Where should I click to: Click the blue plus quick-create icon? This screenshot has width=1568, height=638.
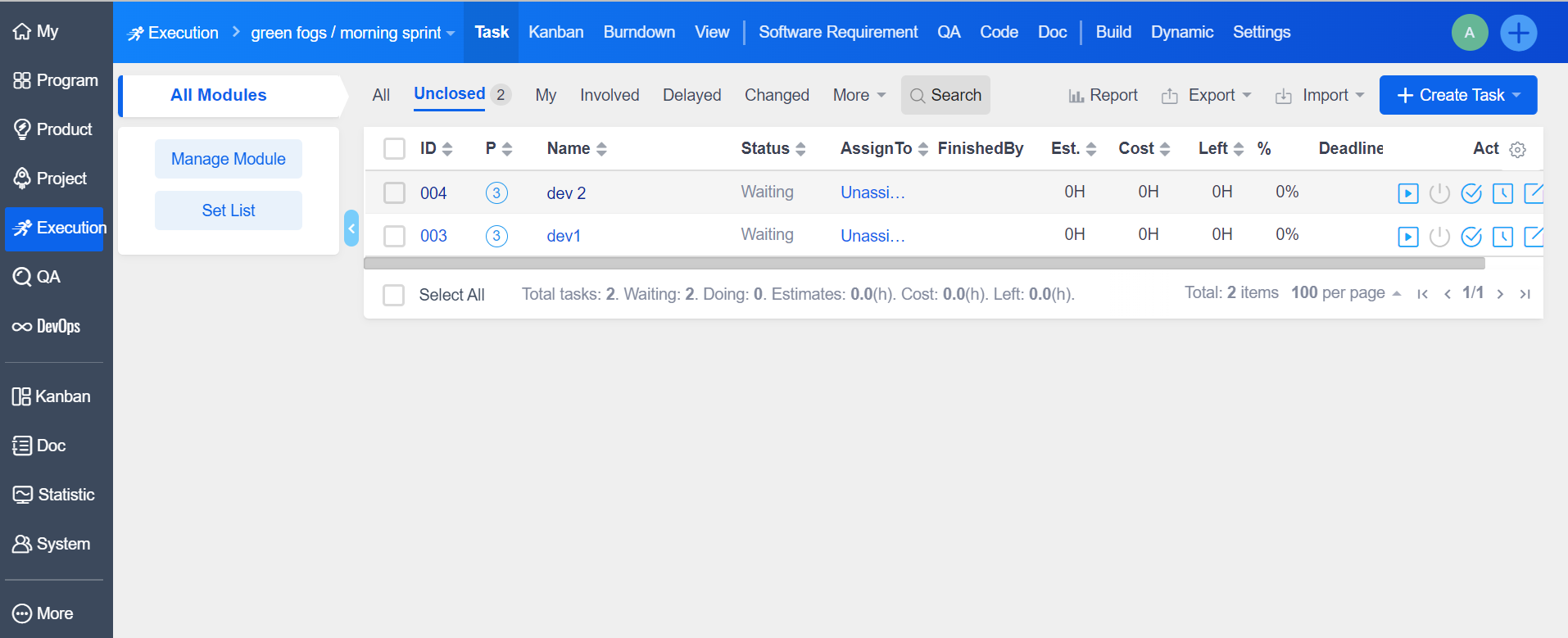click(x=1518, y=33)
